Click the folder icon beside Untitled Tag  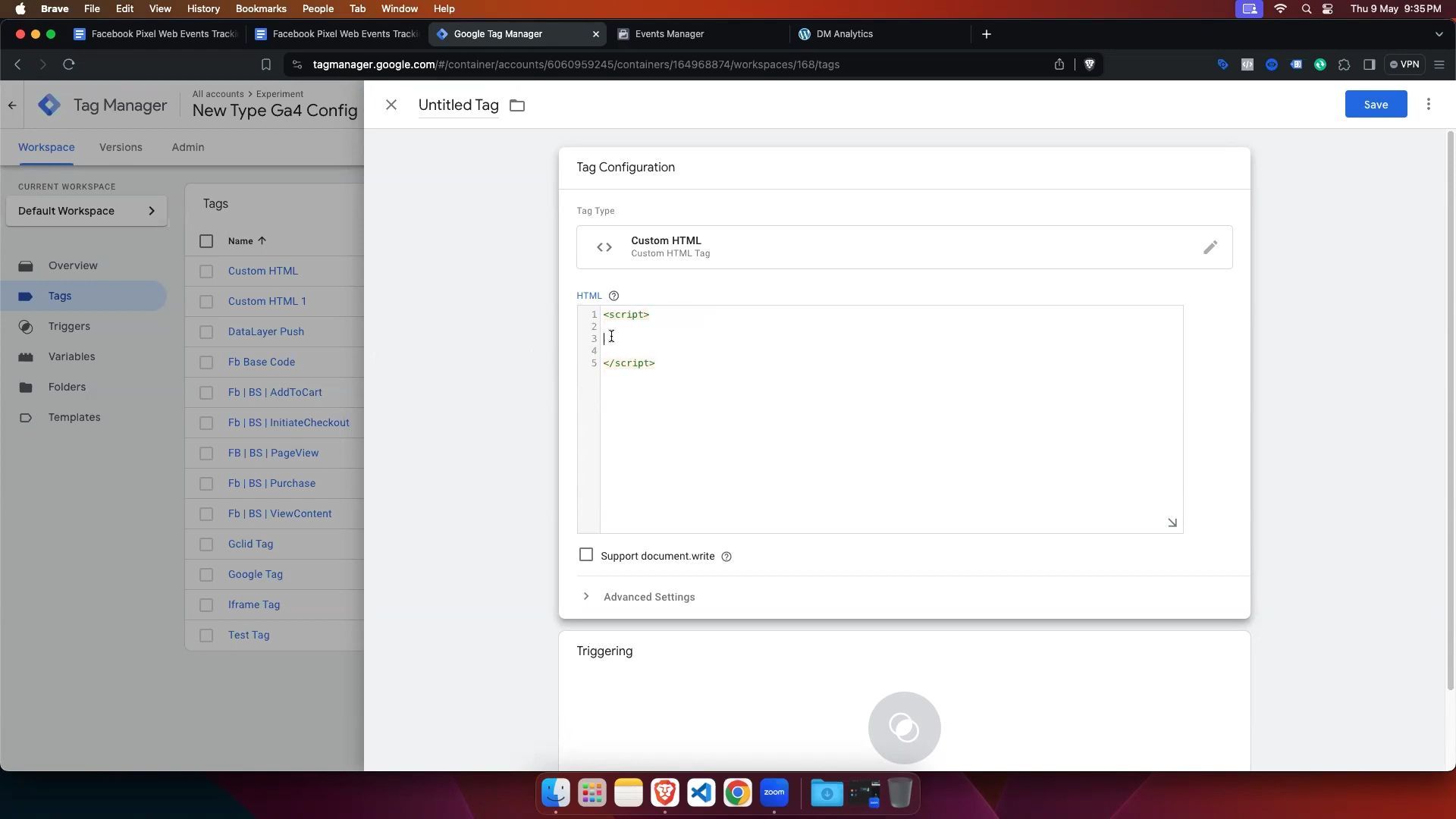(x=517, y=105)
